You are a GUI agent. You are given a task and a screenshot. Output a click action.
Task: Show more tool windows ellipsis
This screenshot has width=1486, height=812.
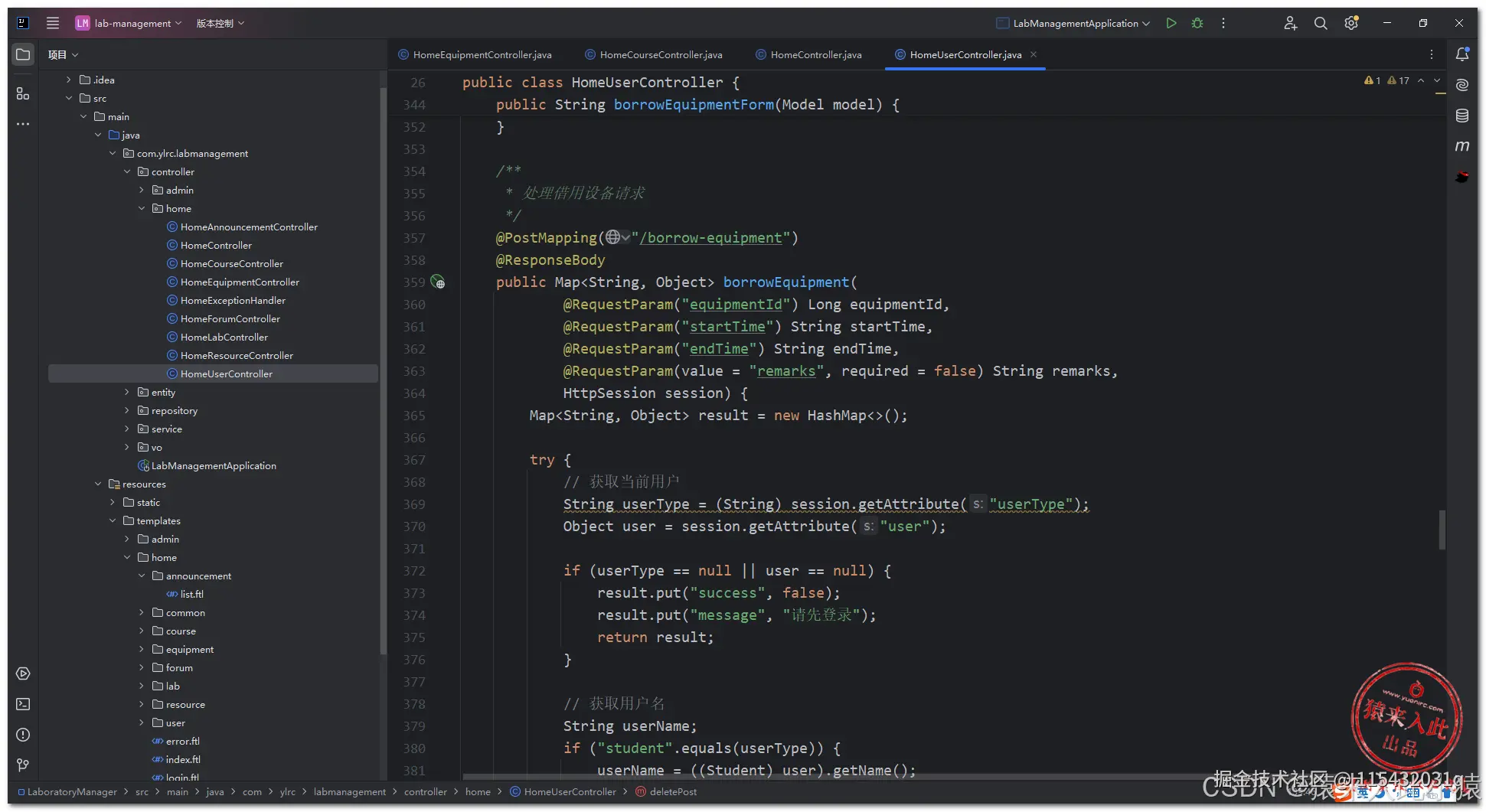pyautogui.click(x=23, y=124)
